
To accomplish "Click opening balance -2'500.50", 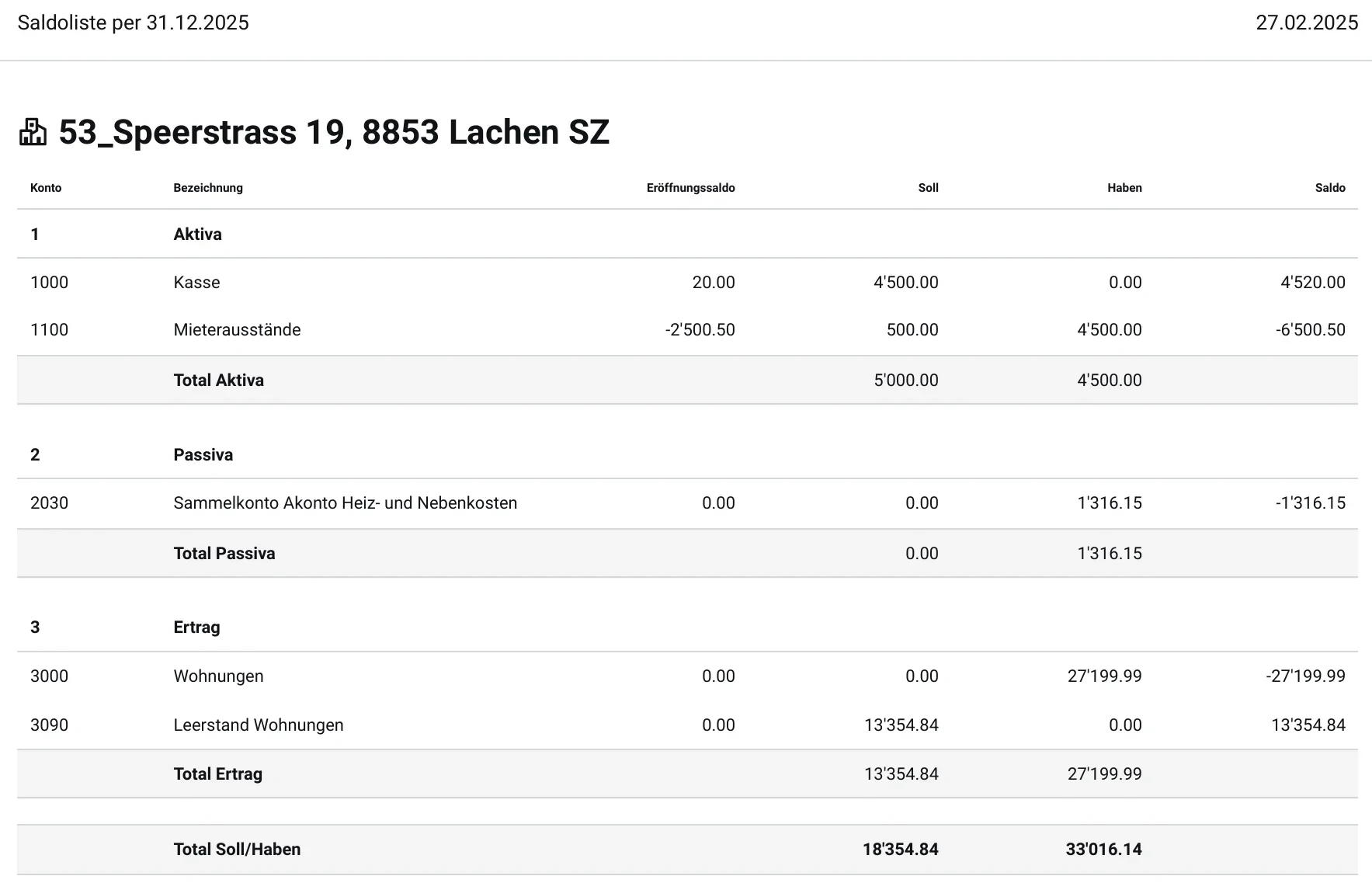I will [x=700, y=330].
